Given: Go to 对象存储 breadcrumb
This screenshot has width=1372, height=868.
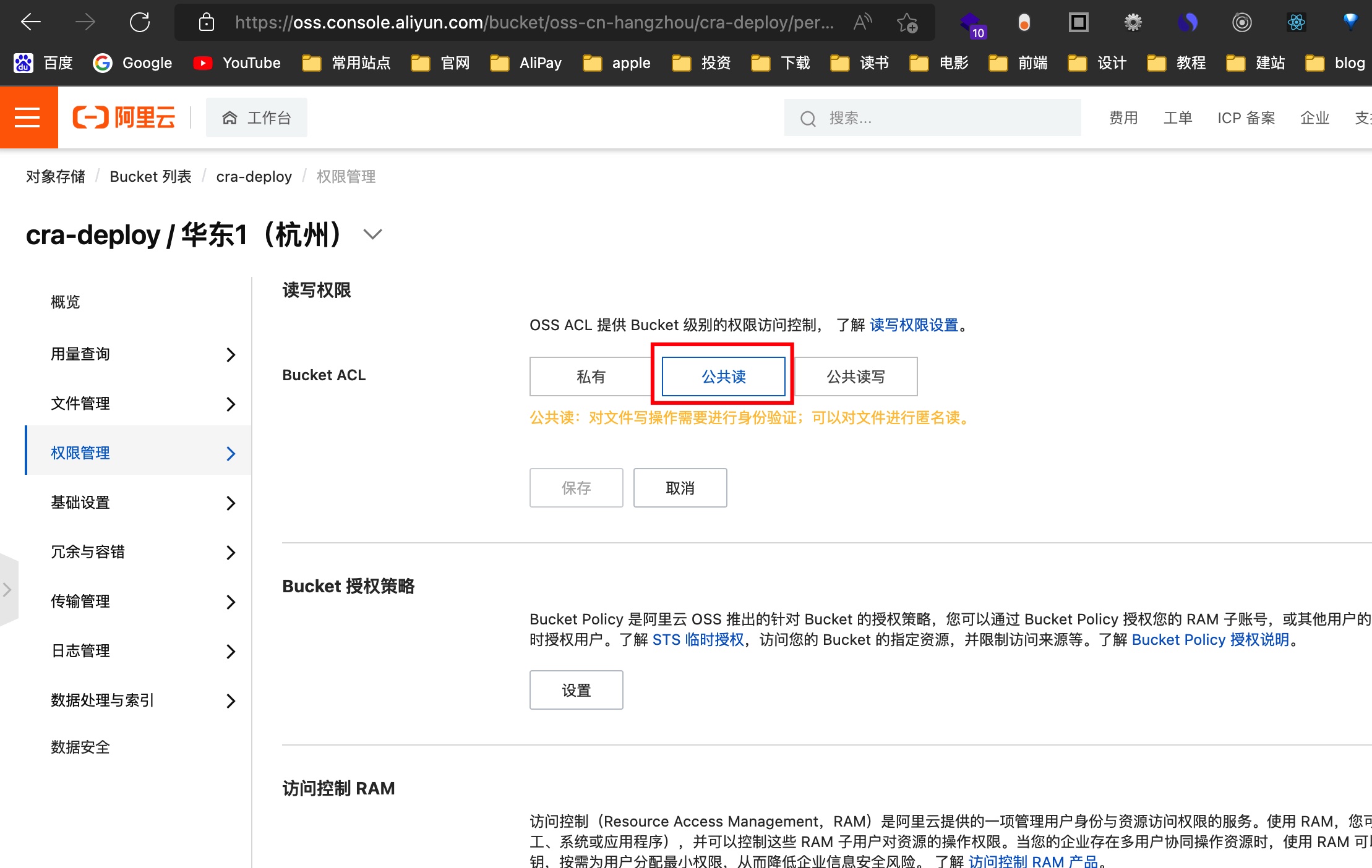Looking at the screenshot, I should [56, 177].
